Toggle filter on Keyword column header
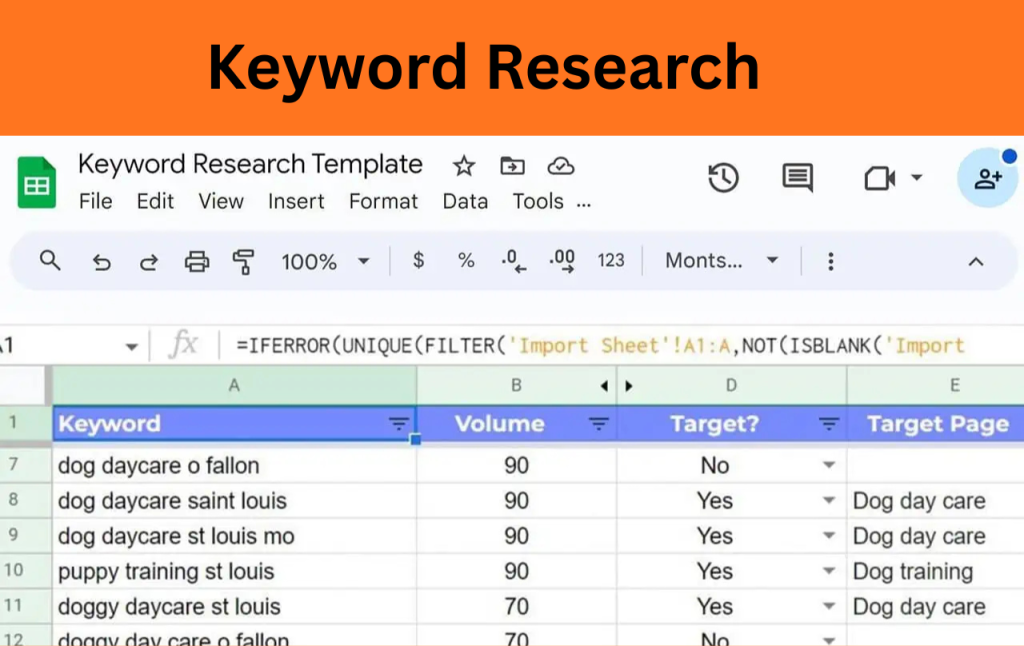 point(398,424)
